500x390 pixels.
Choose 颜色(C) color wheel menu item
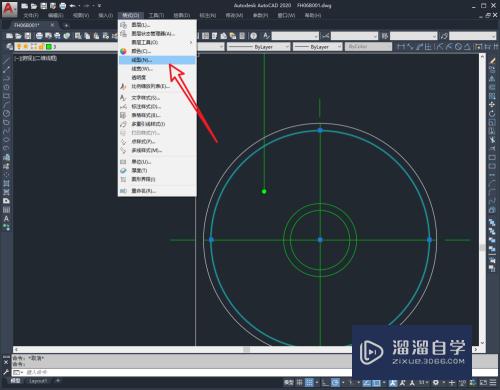pyautogui.click(x=157, y=51)
